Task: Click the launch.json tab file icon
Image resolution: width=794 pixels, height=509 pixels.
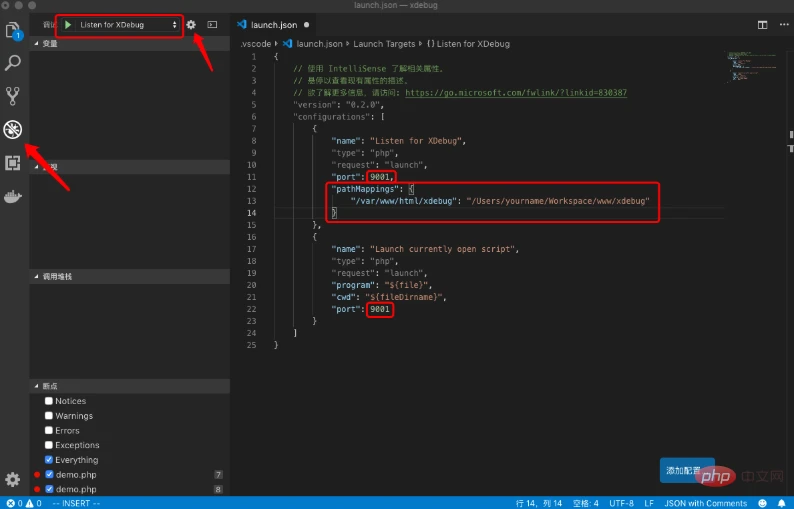Action: click(x=242, y=24)
